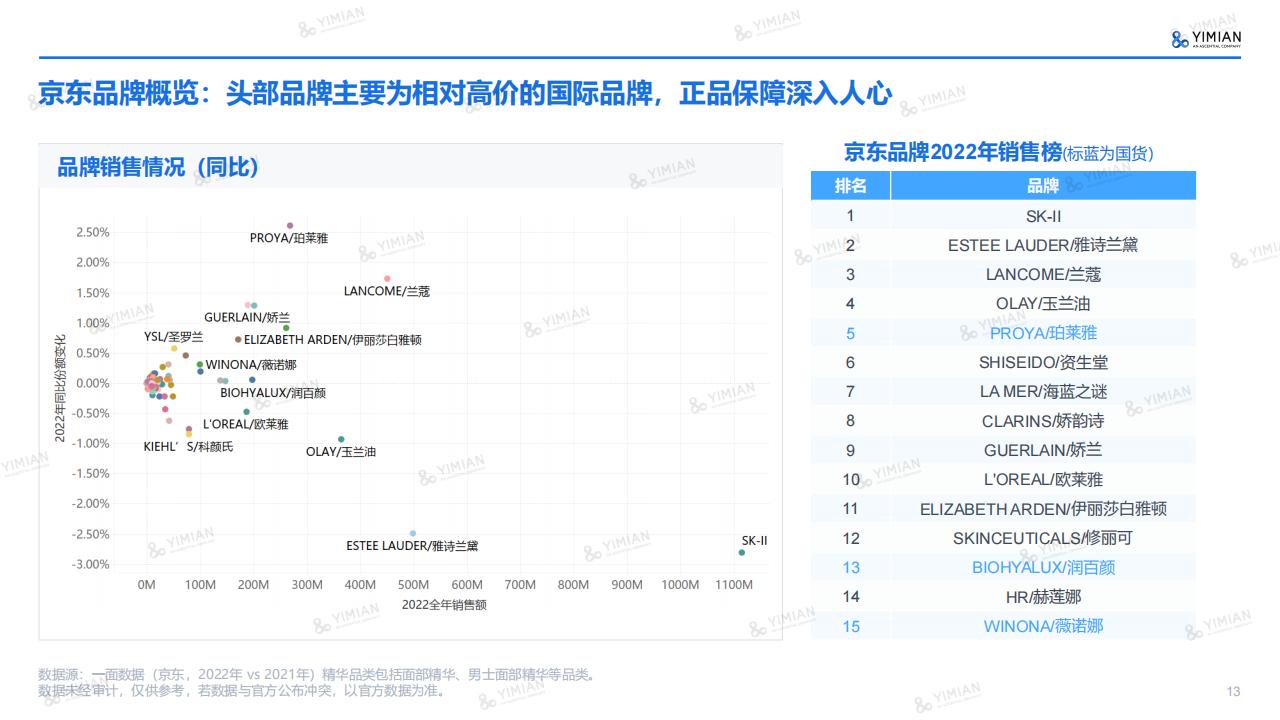The height and width of the screenshot is (720, 1280).
Task: Click the KIEHL'S/科颜氏 chart label
Action: point(188,446)
